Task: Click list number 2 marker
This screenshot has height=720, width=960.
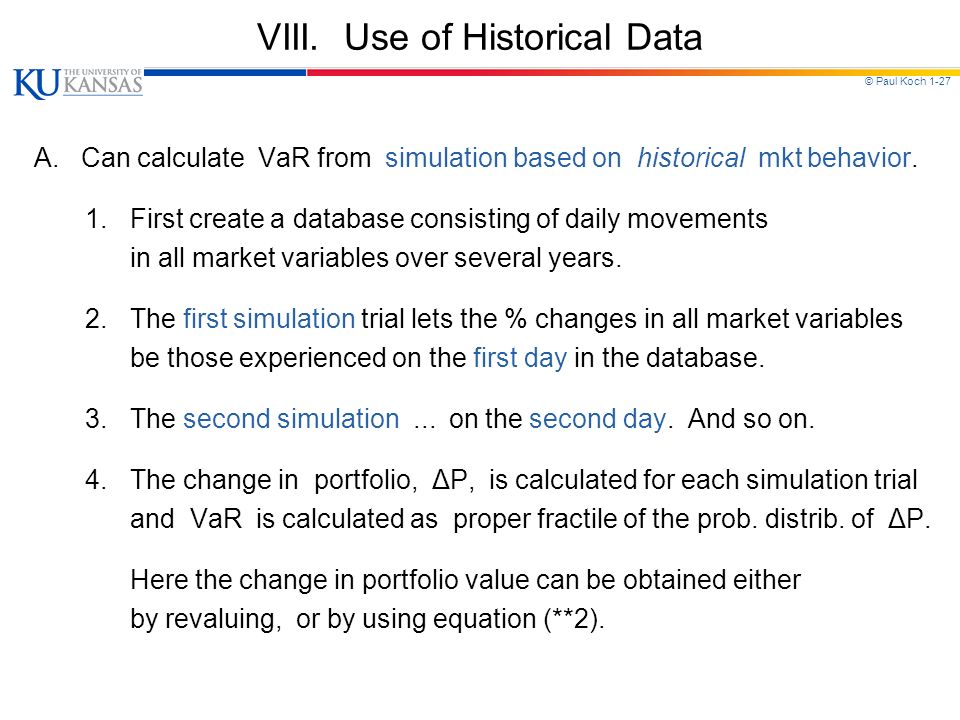Action: (x=96, y=319)
